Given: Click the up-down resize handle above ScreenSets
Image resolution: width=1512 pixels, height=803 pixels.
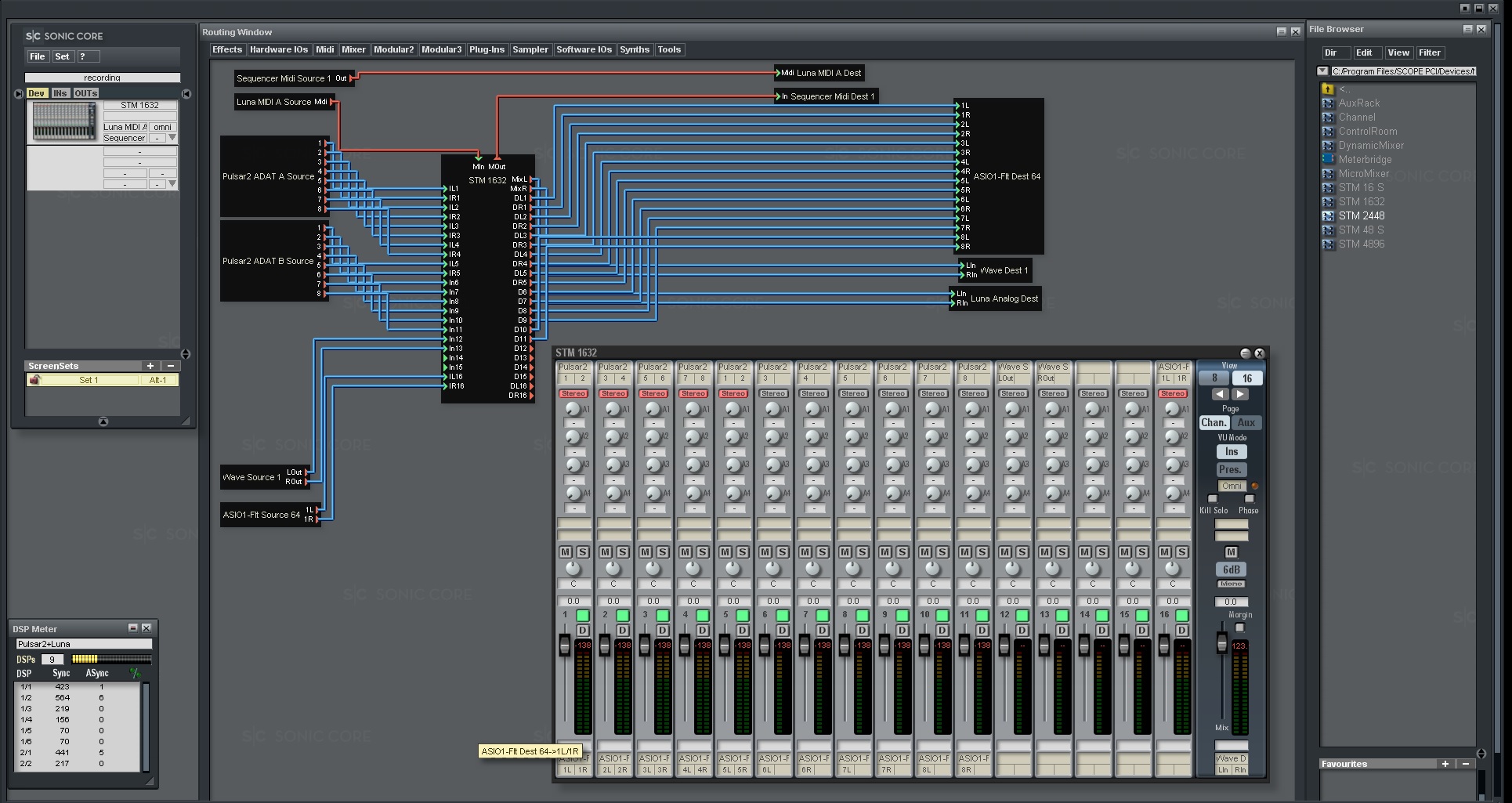Looking at the screenshot, I should pyautogui.click(x=186, y=354).
